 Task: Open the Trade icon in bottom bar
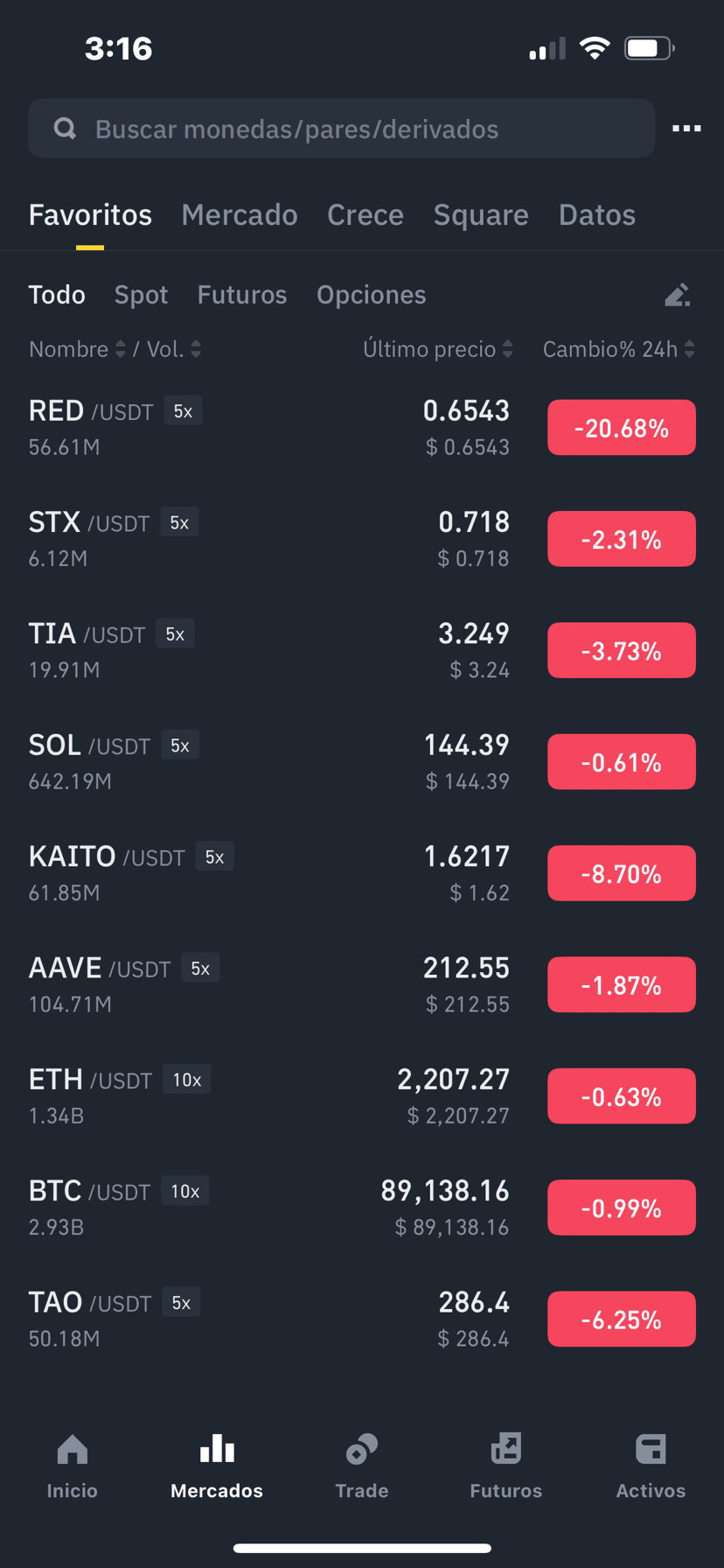[x=362, y=1450]
